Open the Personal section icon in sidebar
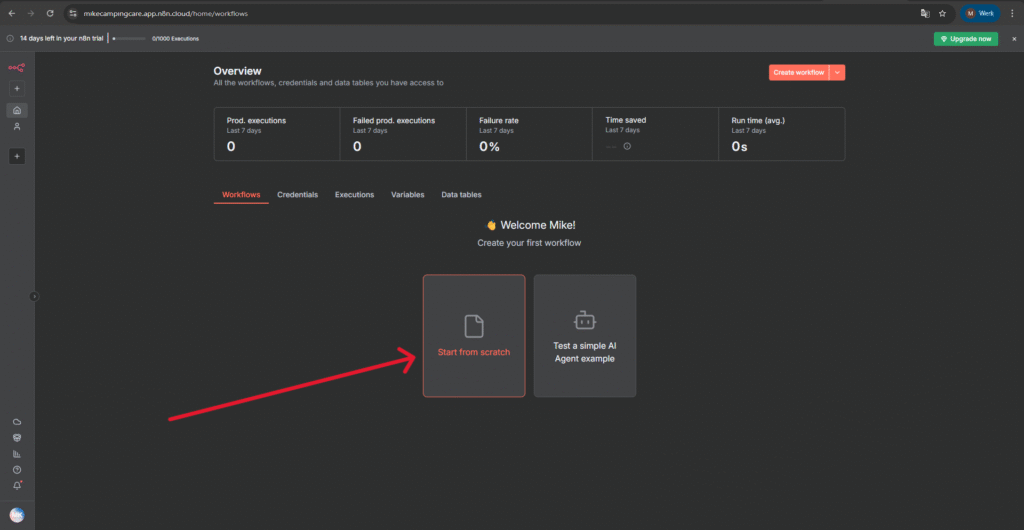The height and width of the screenshot is (530, 1024). [17, 127]
